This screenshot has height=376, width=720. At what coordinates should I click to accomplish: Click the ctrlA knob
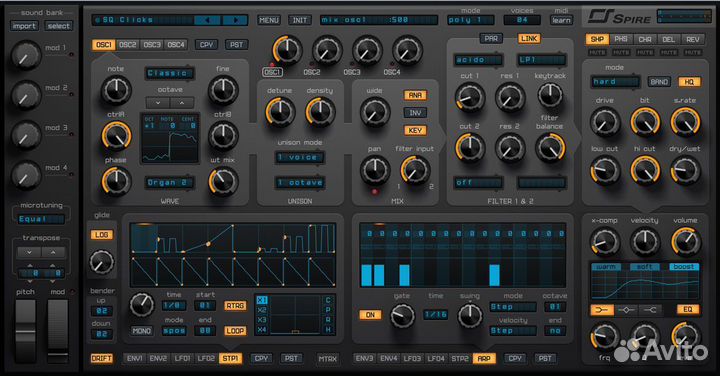point(116,136)
